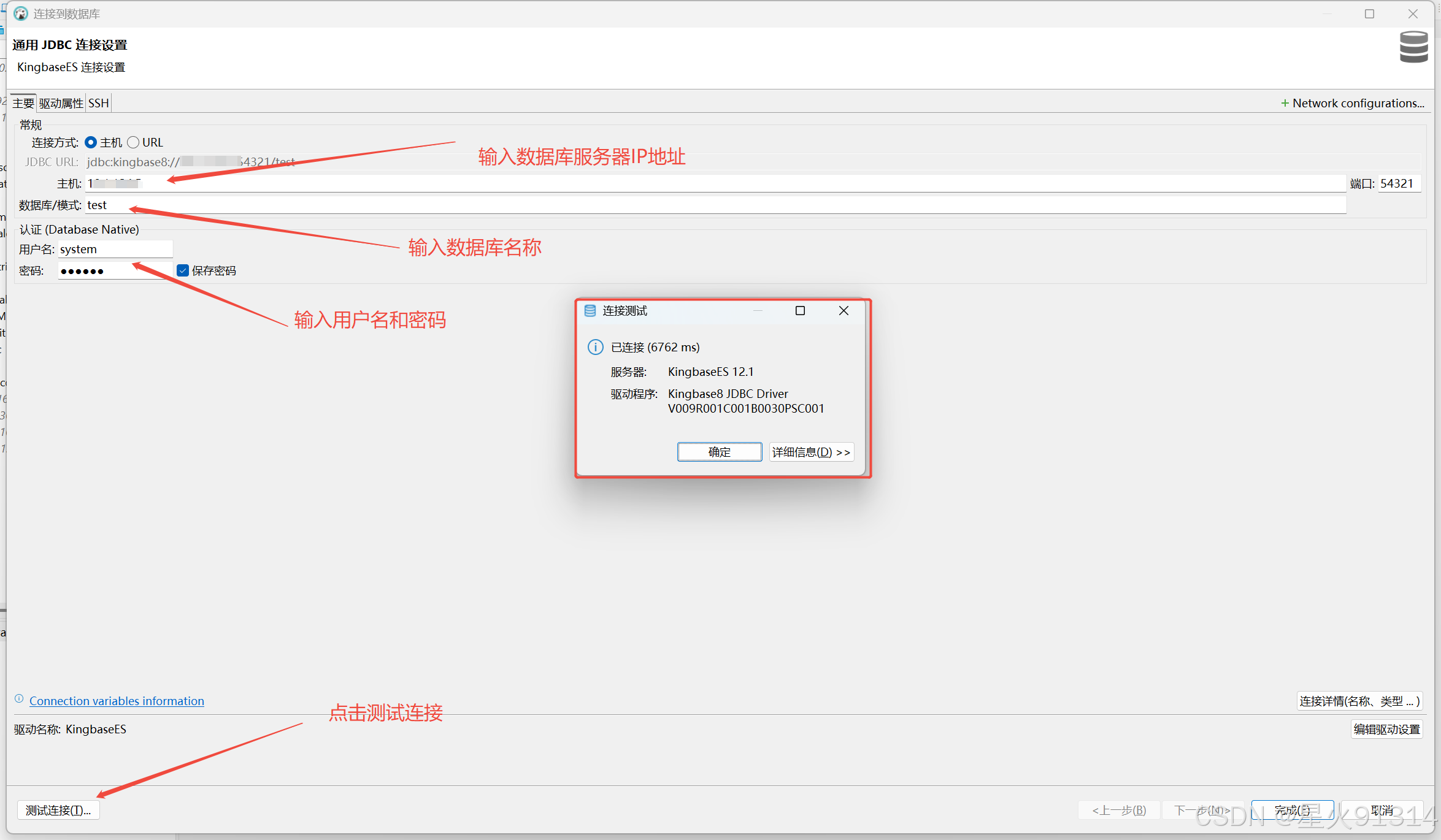Screen dimensions: 1441x840
Task: Click 编辑驱动设置 button
Action: coord(1386,729)
